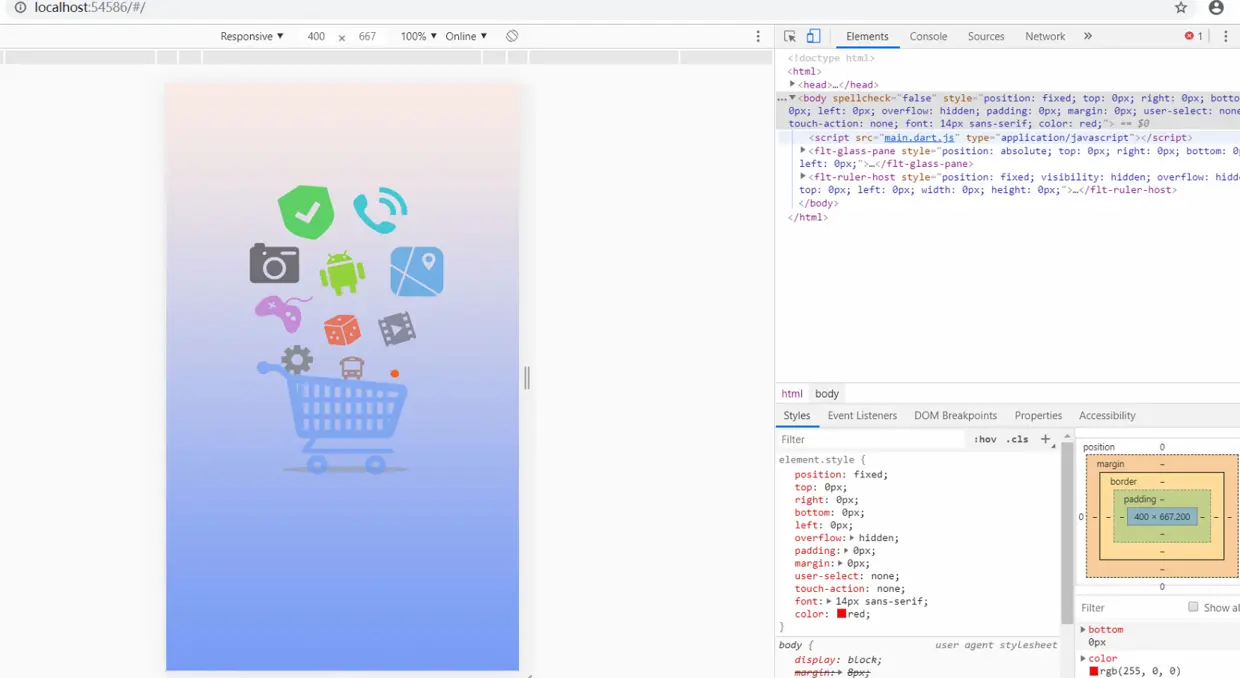Open the DOM Breakpoints tab
The width and height of the screenshot is (1240, 678).
tap(955, 416)
